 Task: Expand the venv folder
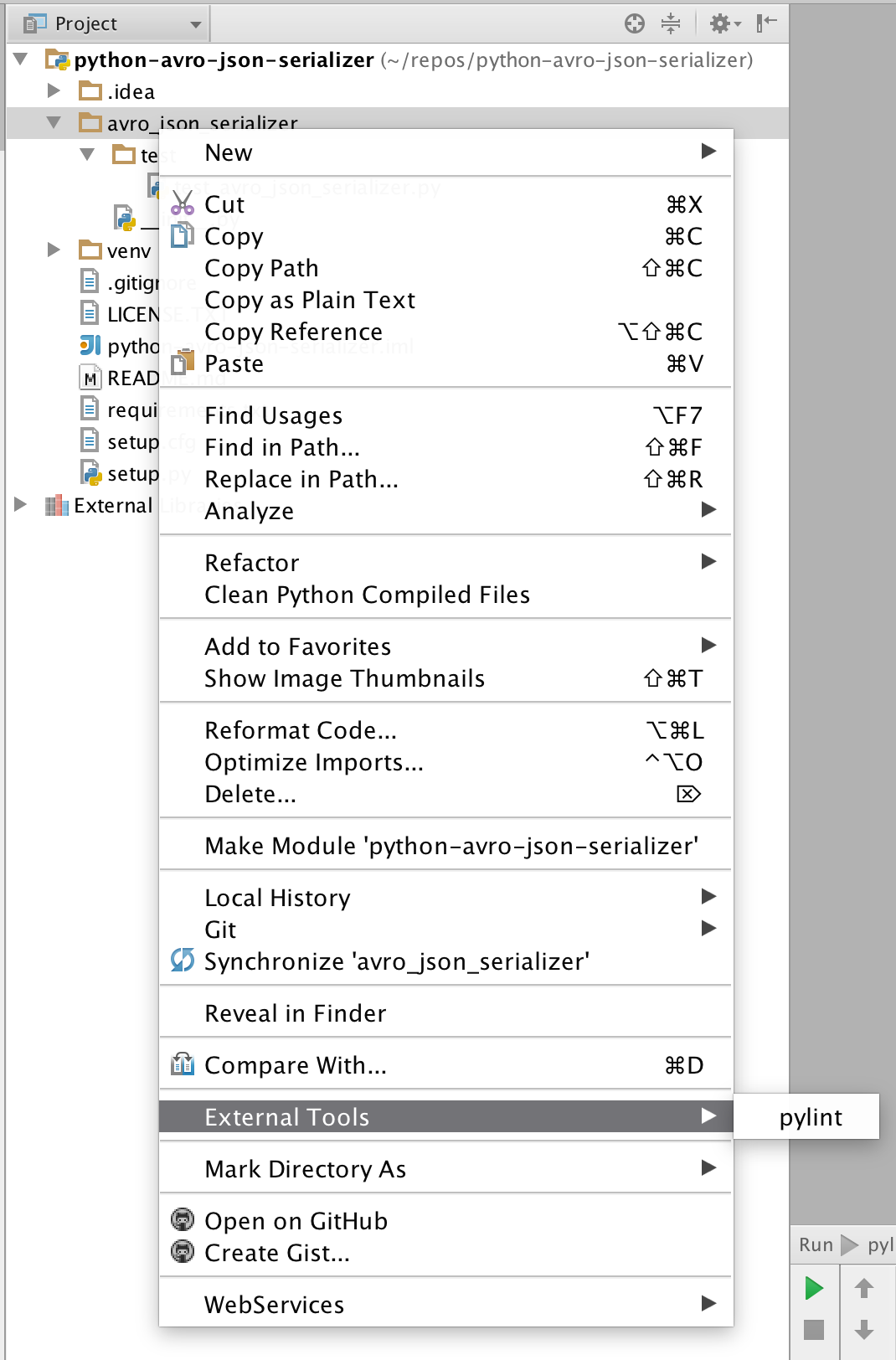tap(54, 250)
